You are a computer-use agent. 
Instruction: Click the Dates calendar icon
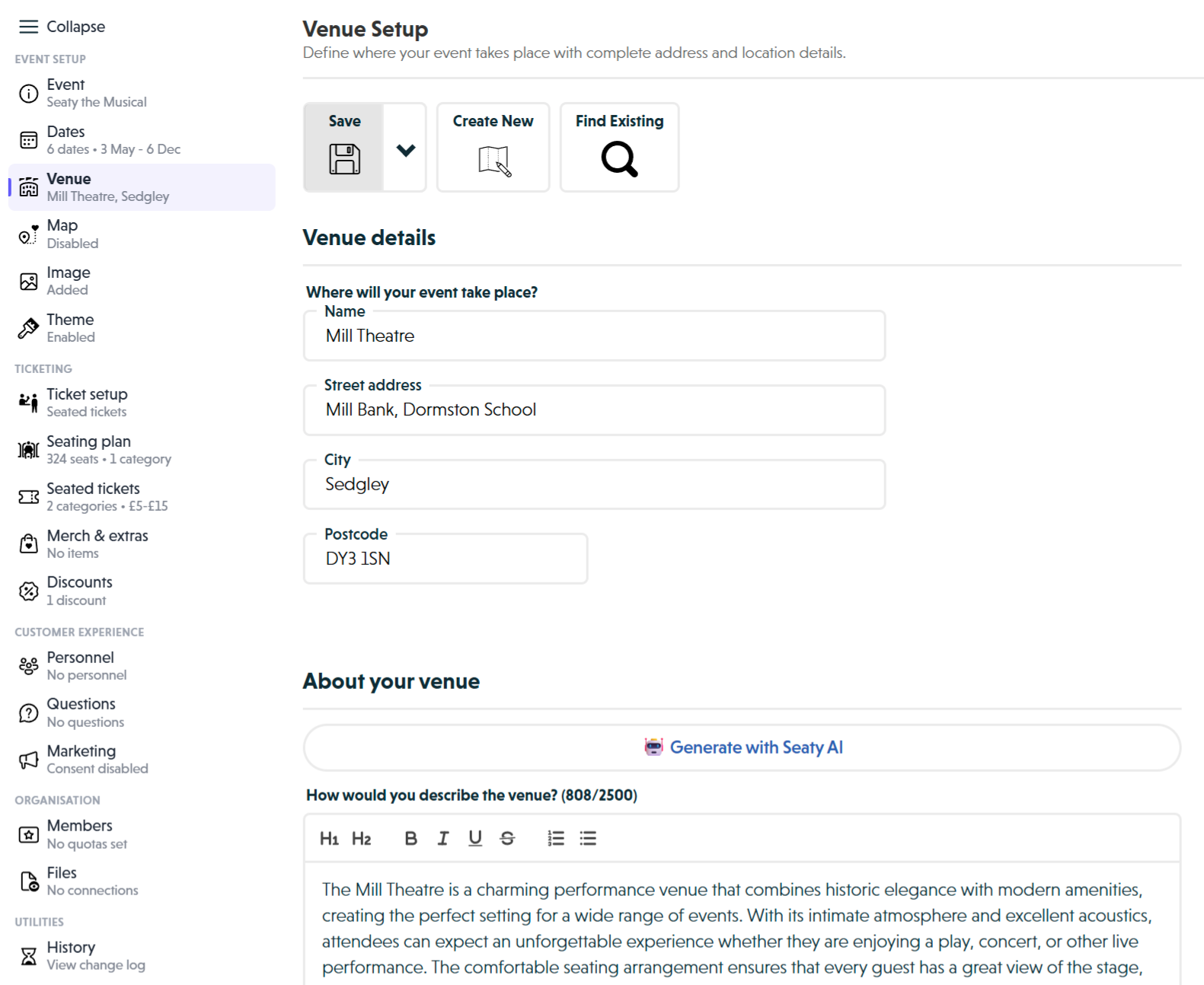[28, 140]
